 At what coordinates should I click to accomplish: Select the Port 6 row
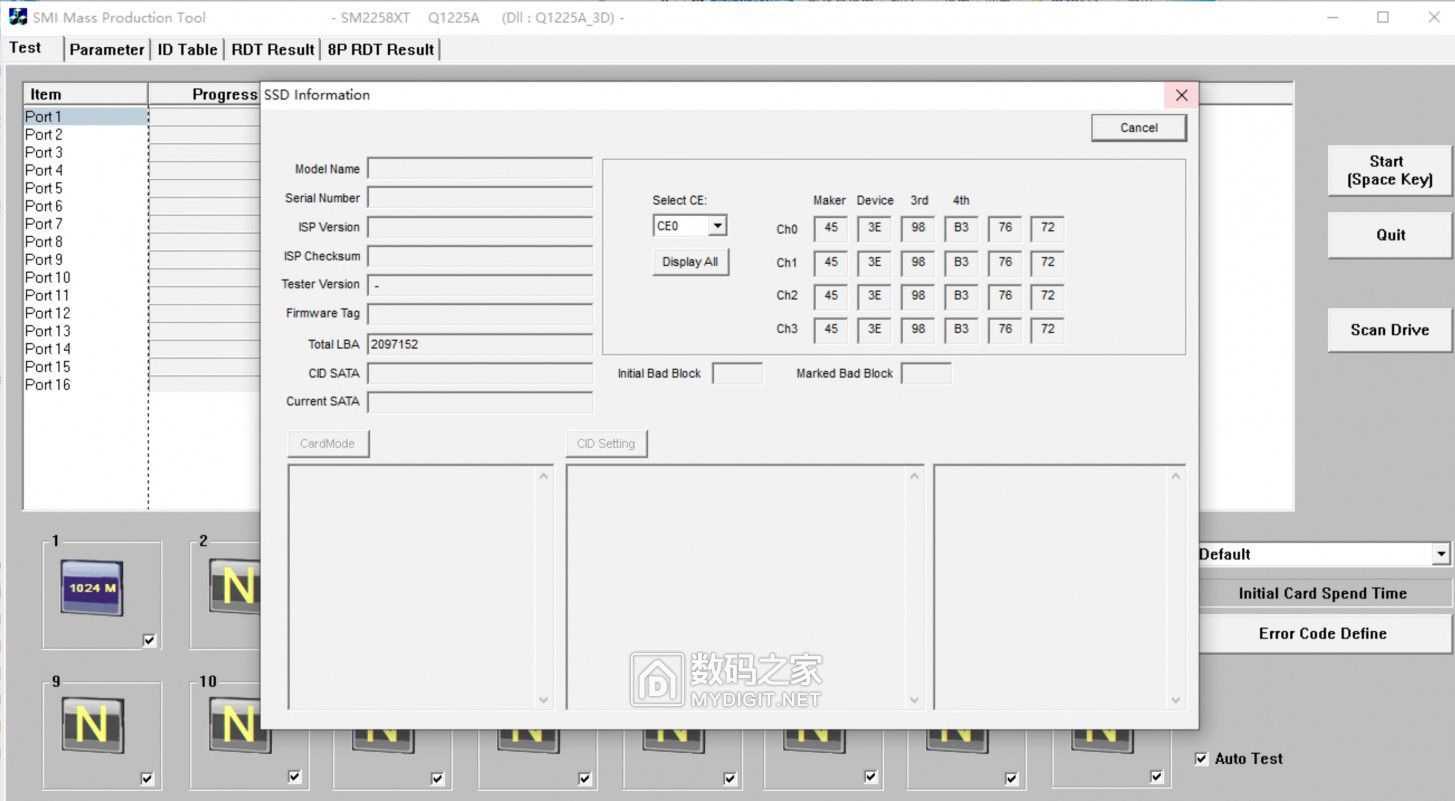point(85,206)
